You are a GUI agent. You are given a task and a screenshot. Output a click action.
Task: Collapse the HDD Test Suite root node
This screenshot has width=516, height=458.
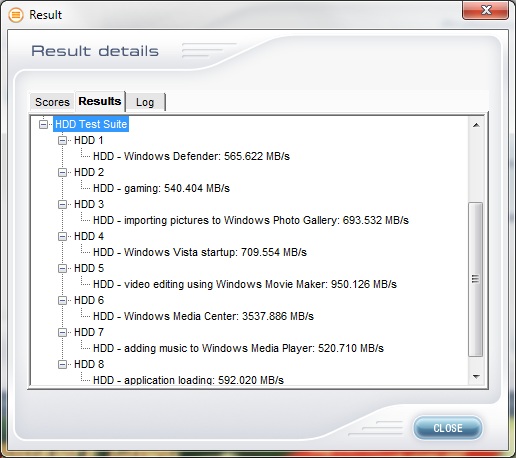pos(43,124)
